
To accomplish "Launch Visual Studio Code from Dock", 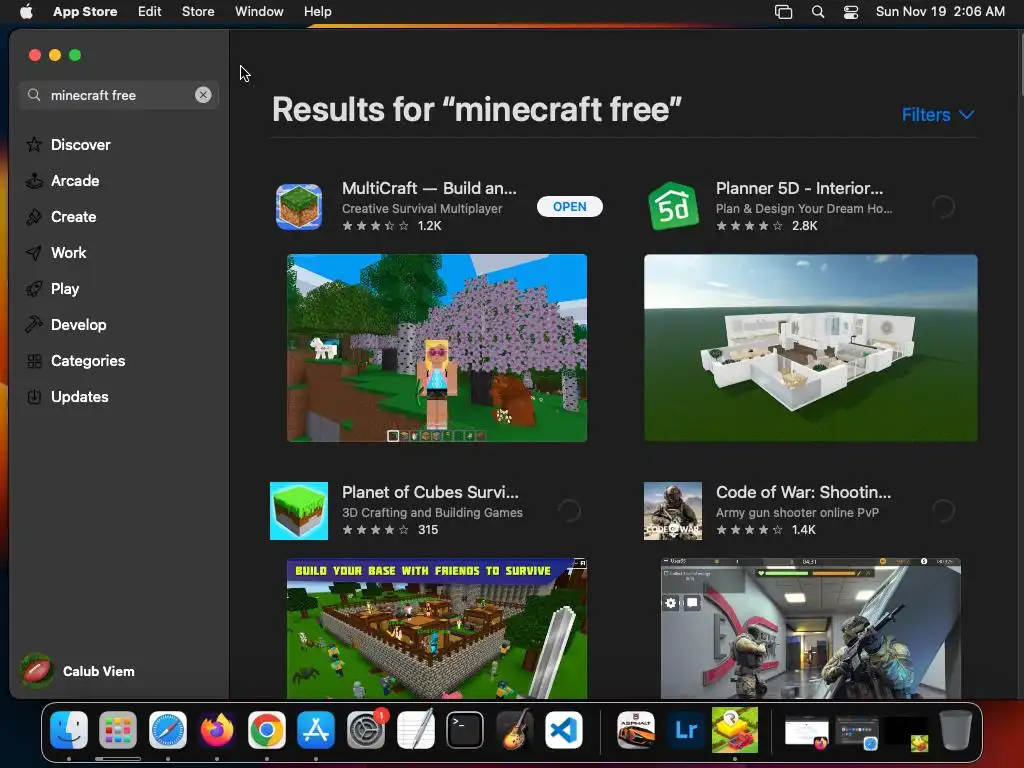I will point(564,730).
